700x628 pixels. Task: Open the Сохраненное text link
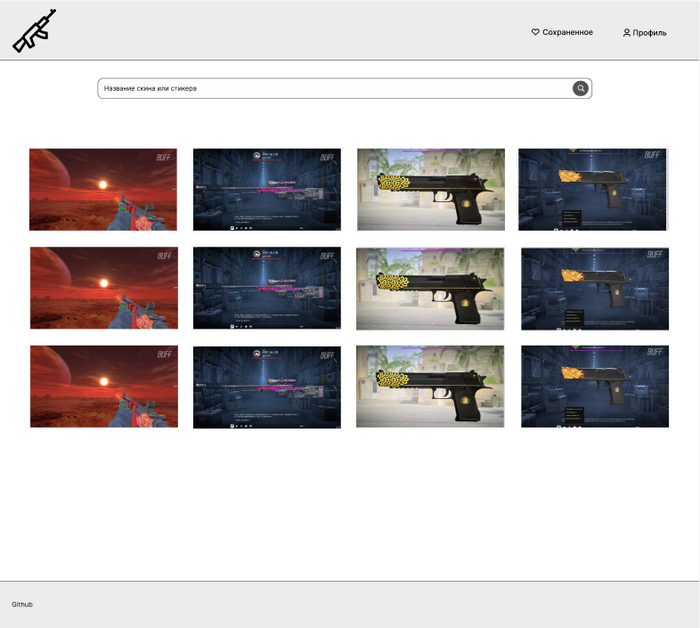[567, 32]
